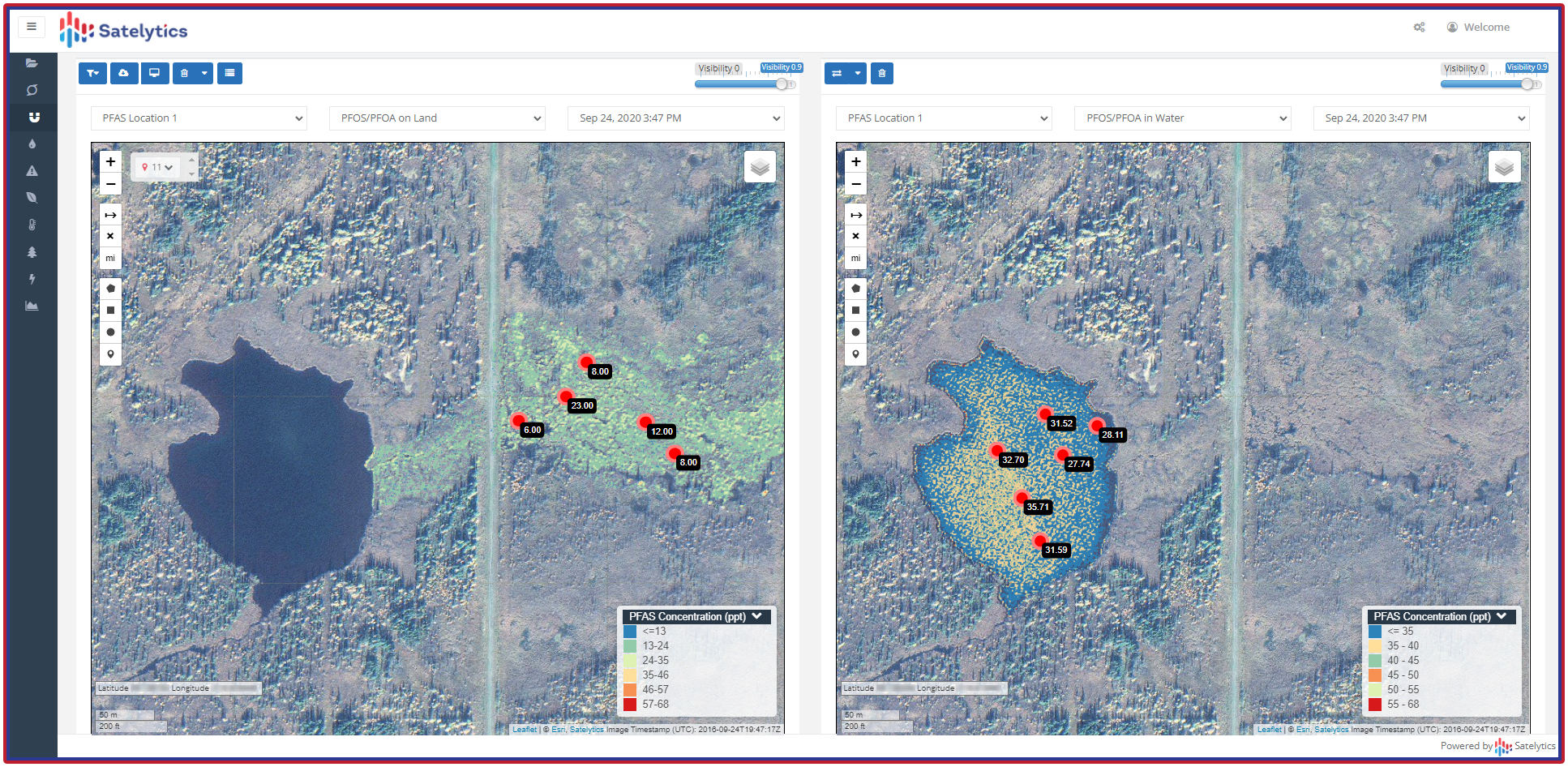Toggle the hamburger sidebar menu
The height and width of the screenshot is (767, 1568).
tap(32, 27)
